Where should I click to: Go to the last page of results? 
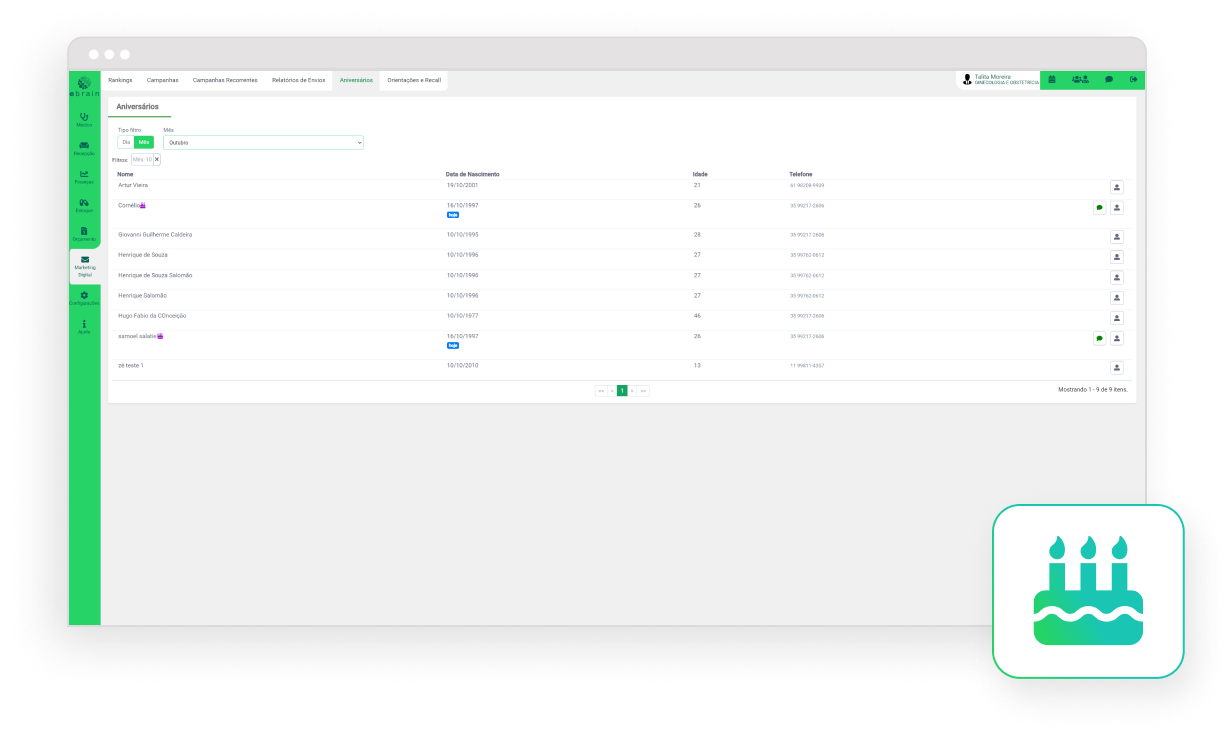coord(643,390)
